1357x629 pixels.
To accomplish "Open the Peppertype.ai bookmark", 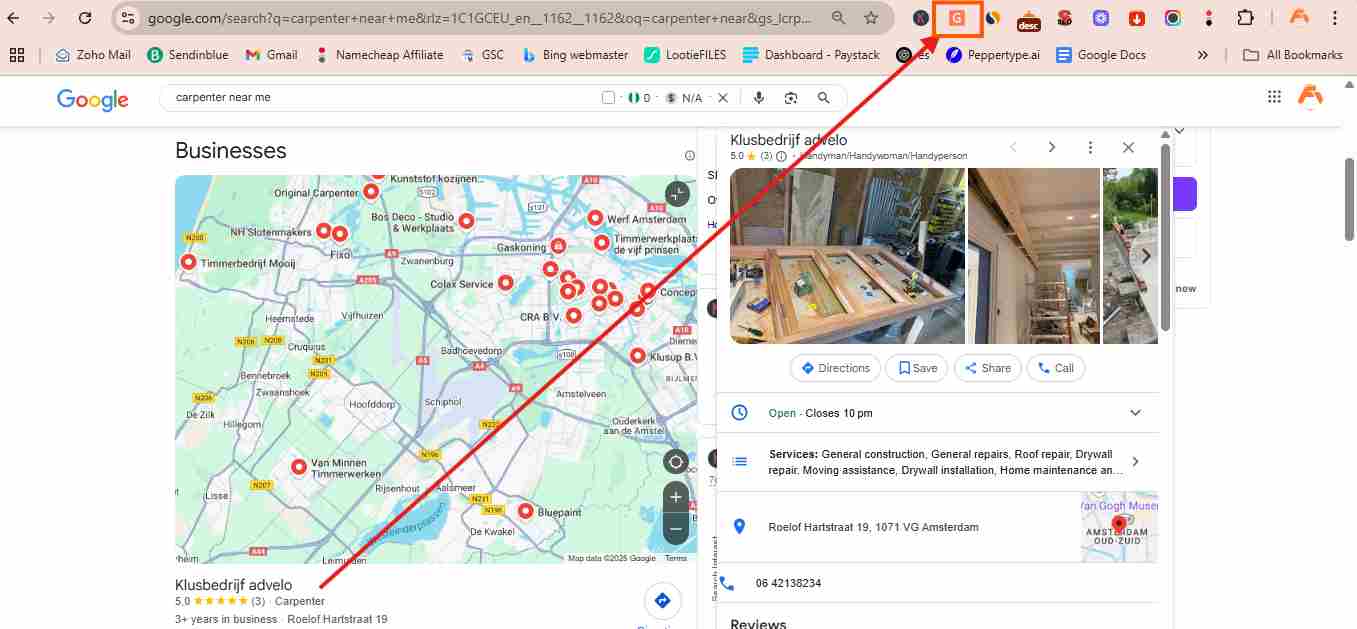I will tap(992, 55).
